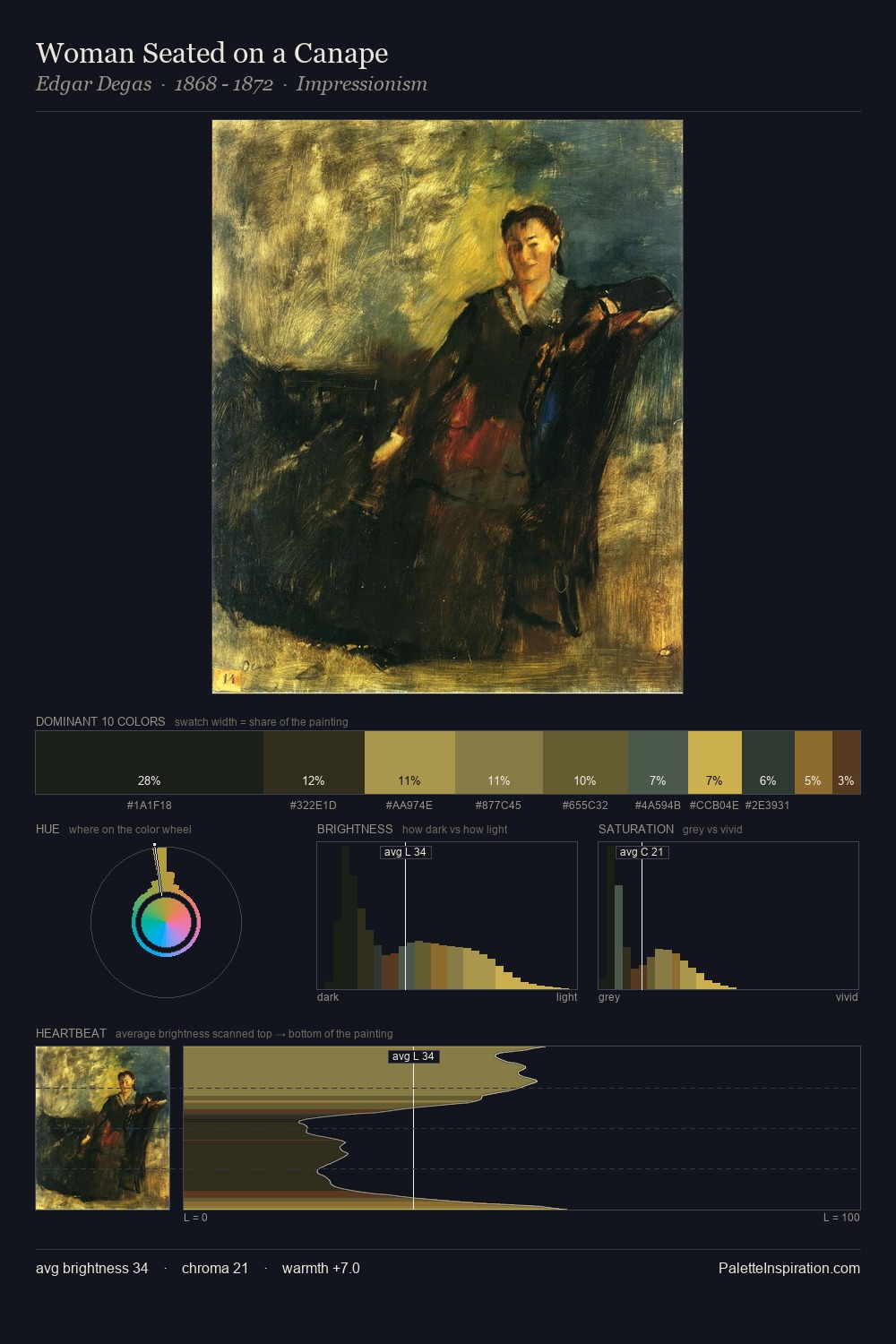The image size is (896, 1344).
Task: Click the 'L = 0' heartbeat axis label
Action: coord(195,1218)
